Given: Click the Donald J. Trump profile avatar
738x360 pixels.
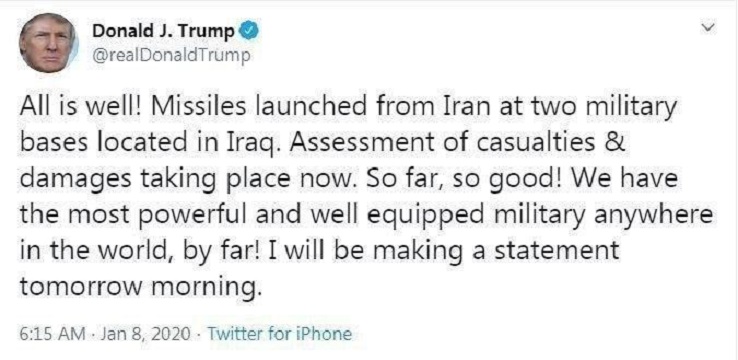Looking at the screenshot, I should (x=48, y=43).
